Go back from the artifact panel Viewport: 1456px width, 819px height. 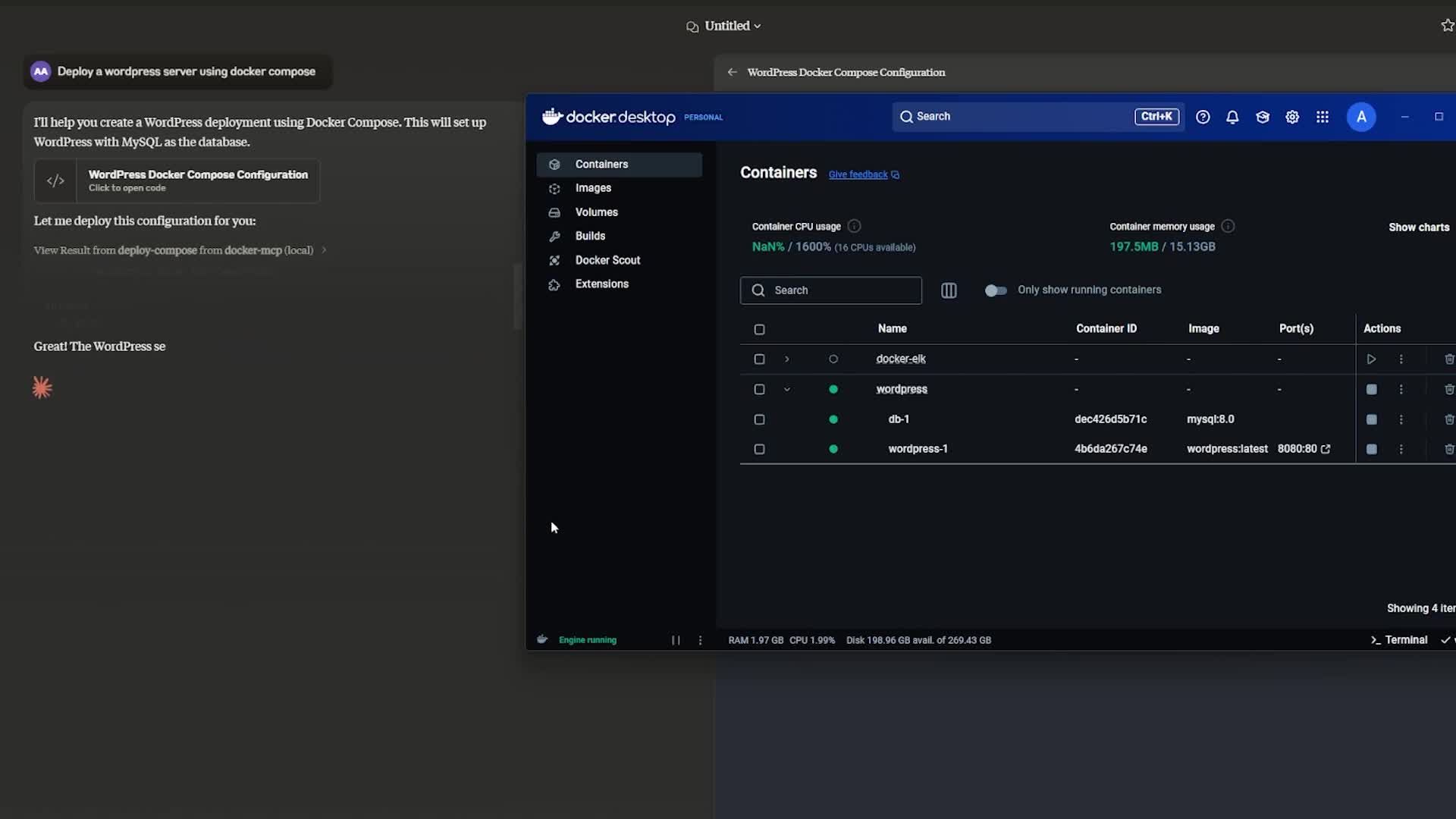732,72
